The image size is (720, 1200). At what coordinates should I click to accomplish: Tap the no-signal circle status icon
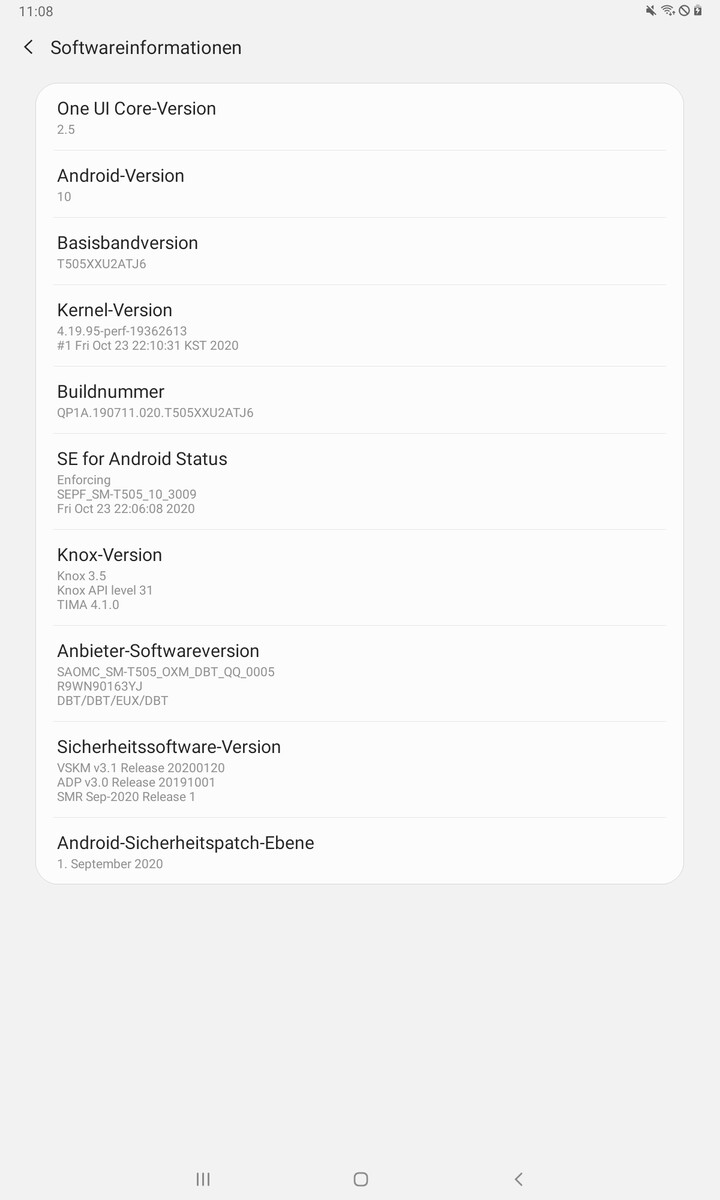point(684,11)
